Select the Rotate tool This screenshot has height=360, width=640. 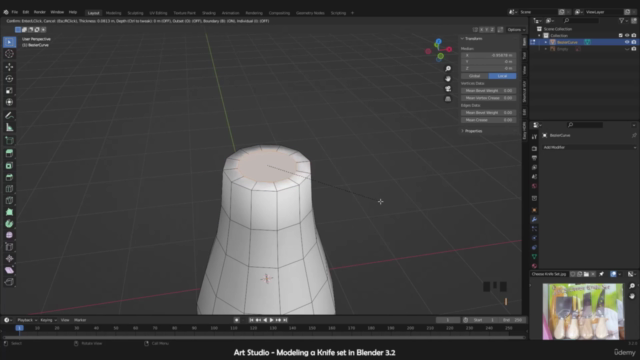(x=9, y=79)
